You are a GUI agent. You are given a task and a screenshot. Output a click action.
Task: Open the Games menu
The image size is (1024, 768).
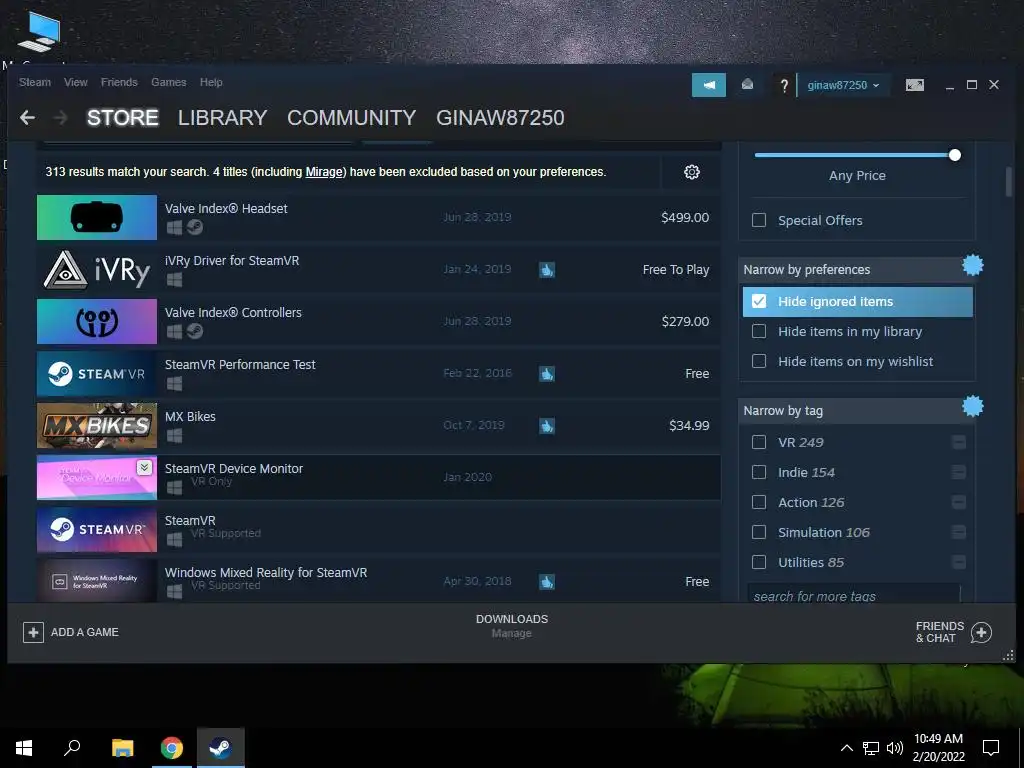168,82
